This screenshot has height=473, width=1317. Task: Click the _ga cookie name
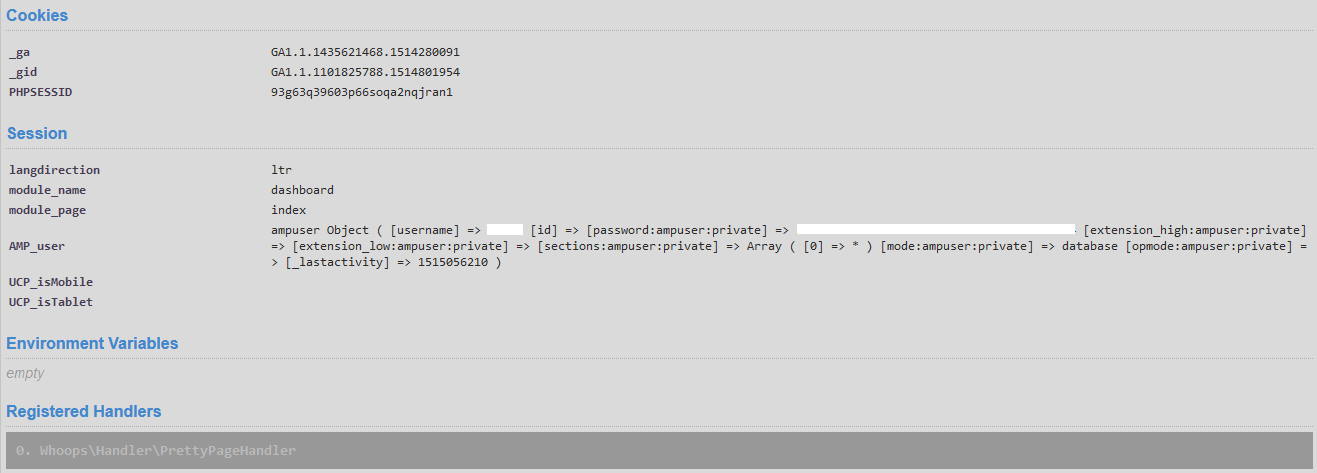pyautogui.click(x=19, y=52)
